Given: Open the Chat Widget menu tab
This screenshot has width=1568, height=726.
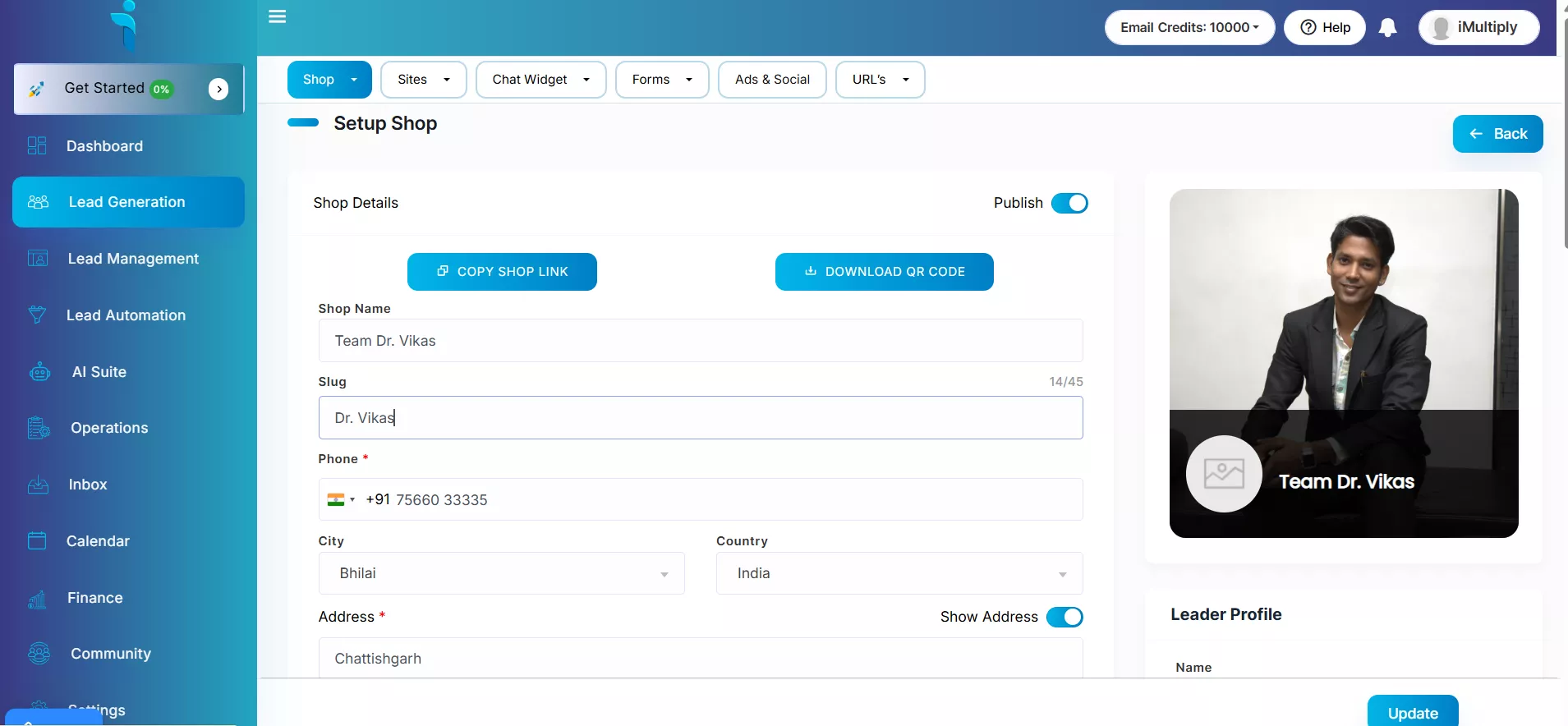Looking at the screenshot, I should point(540,80).
